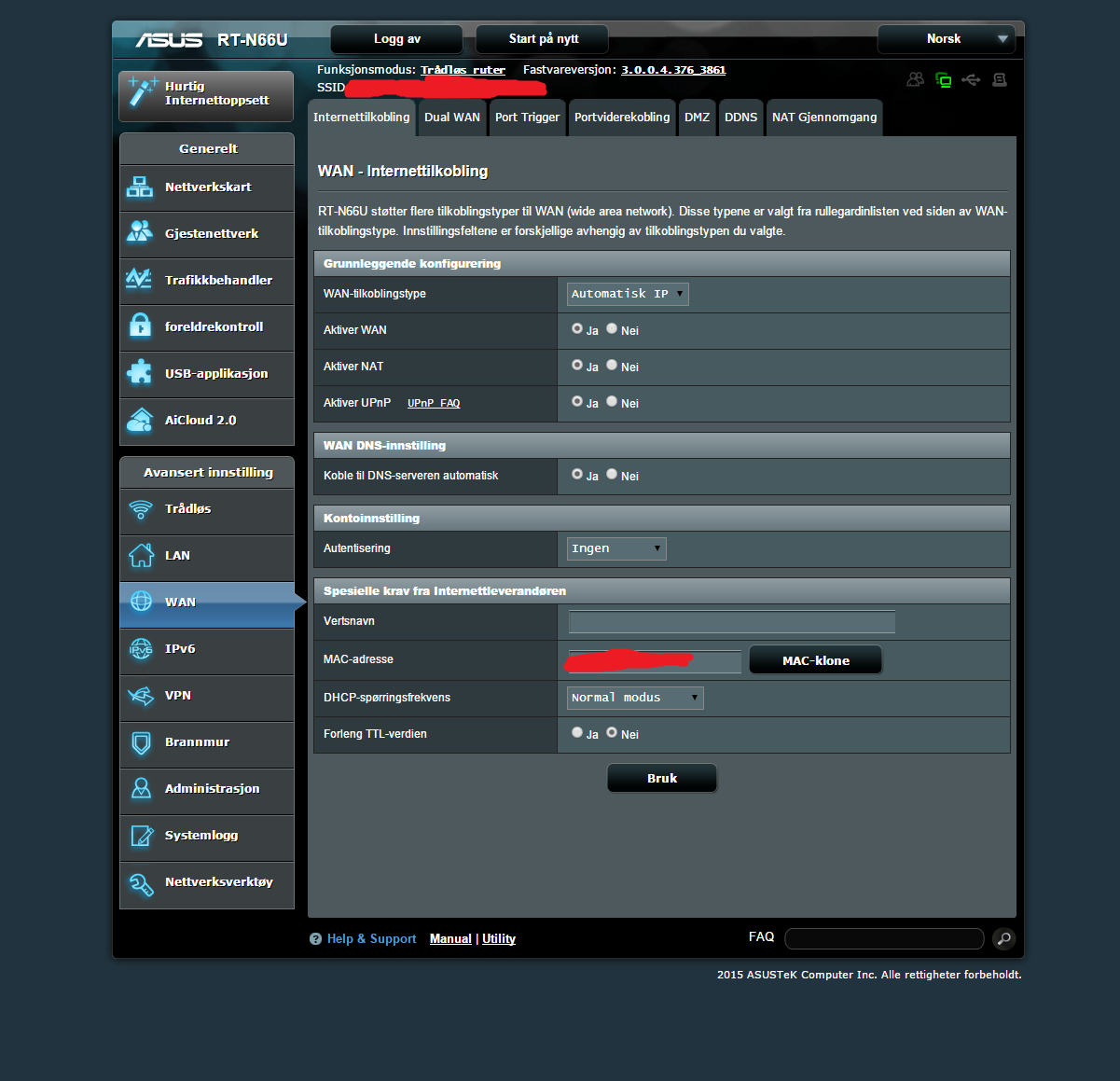Click the Administrasjon person icon
Image resolution: width=1120 pixels, height=1081 pixels.
click(x=141, y=788)
